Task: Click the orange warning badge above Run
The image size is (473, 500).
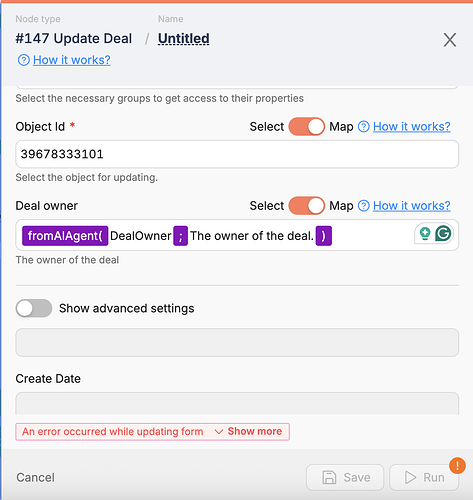Action: pos(457,465)
